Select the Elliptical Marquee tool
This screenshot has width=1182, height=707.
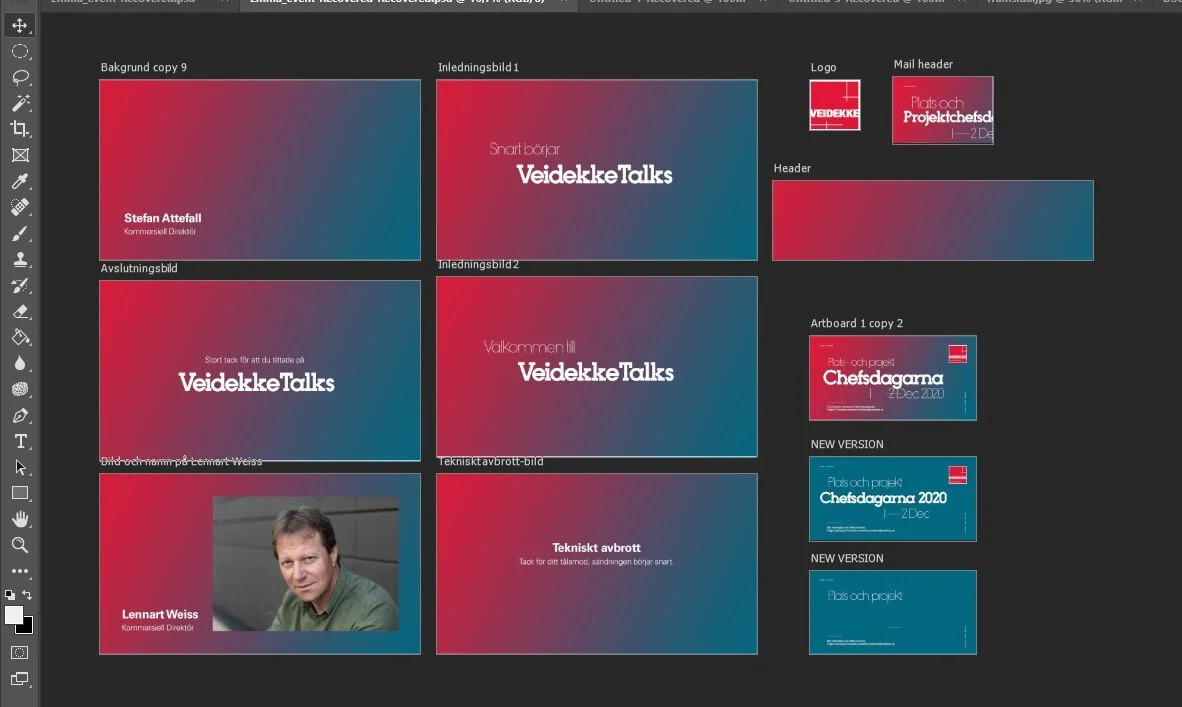20,51
